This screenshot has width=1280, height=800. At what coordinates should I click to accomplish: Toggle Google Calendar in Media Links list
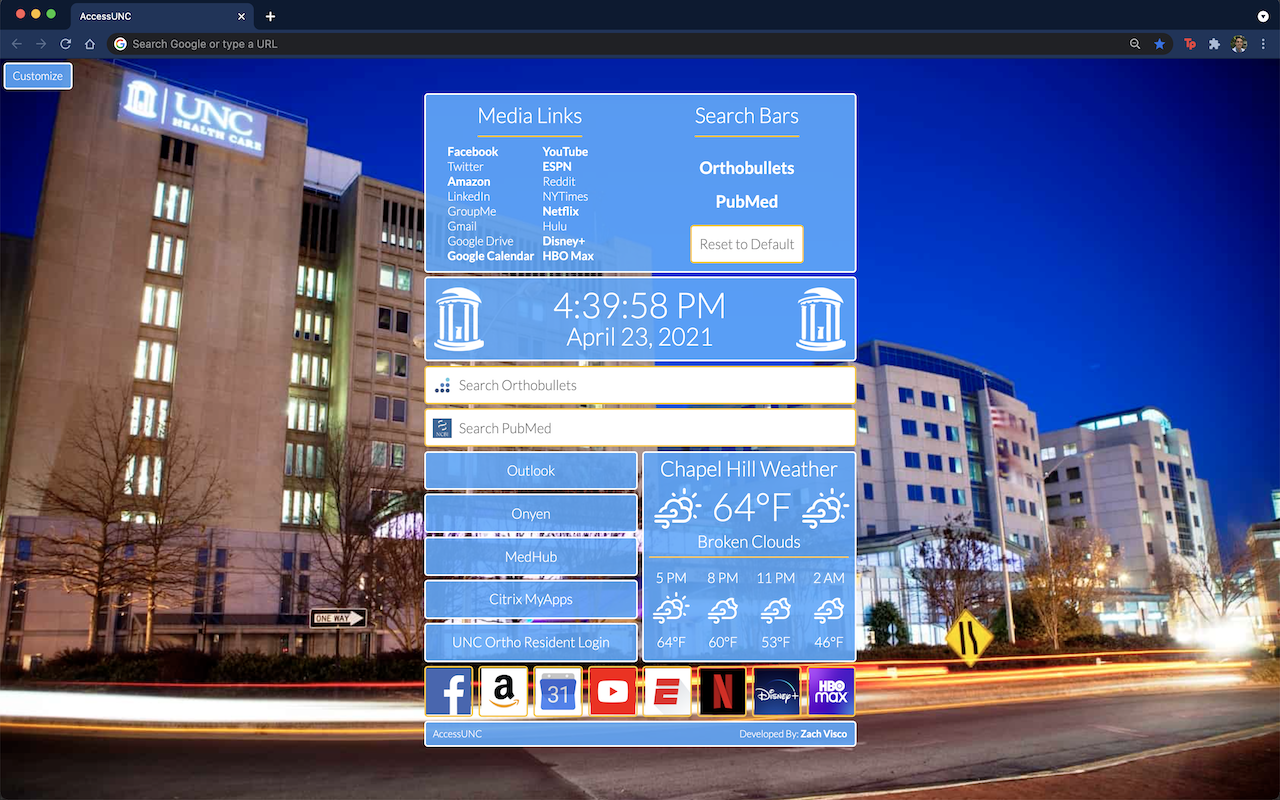[x=491, y=256]
